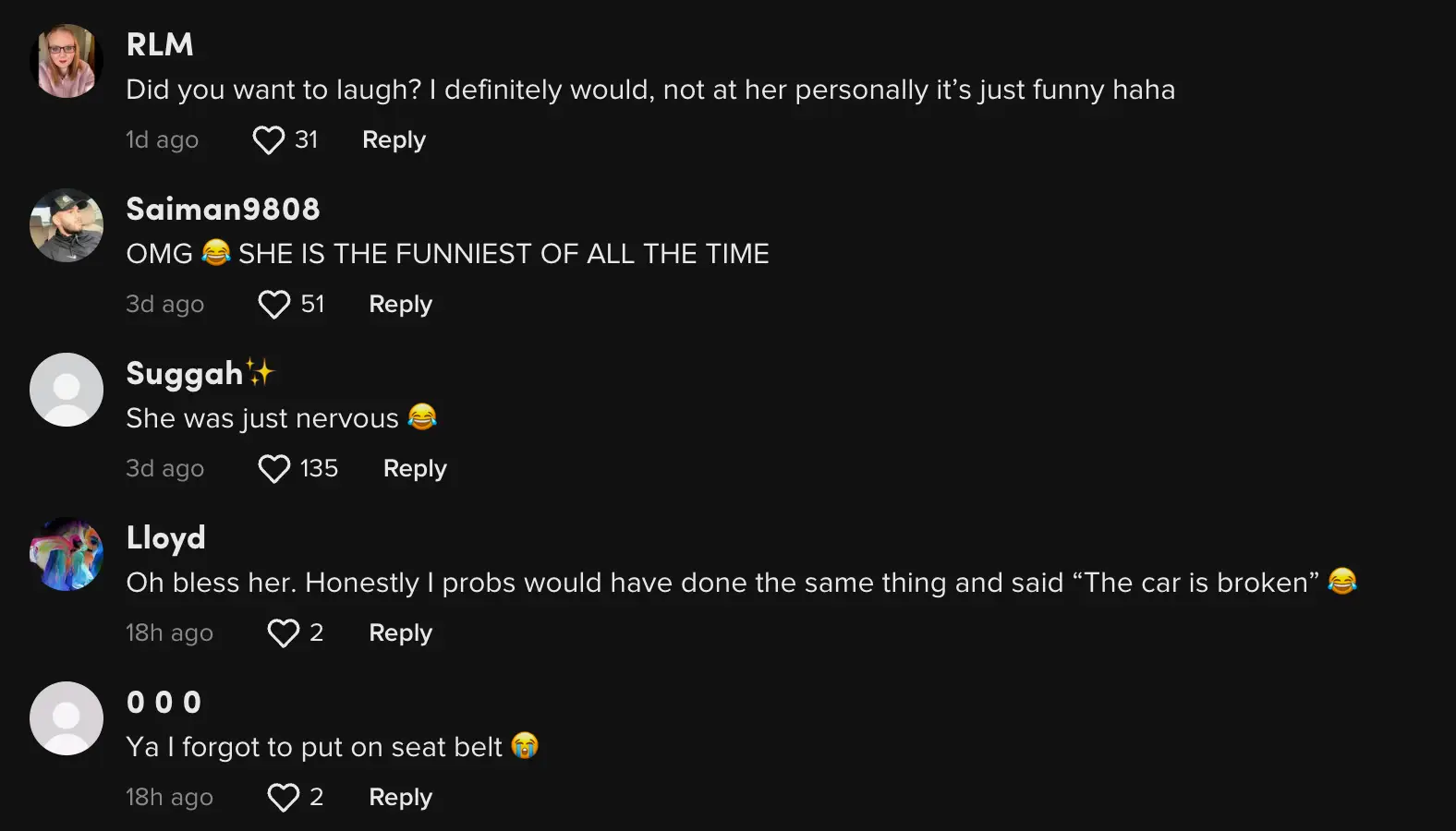Click Suggah's blank profile avatar
This screenshot has width=1456, height=831.
[x=66, y=389]
